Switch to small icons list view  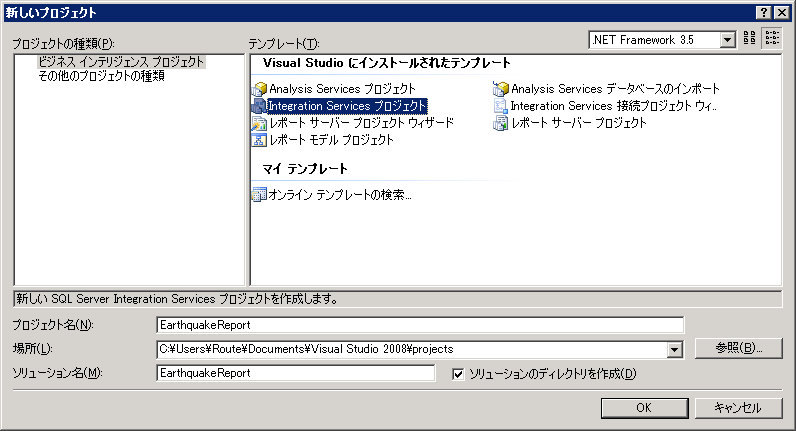[772, 38]
